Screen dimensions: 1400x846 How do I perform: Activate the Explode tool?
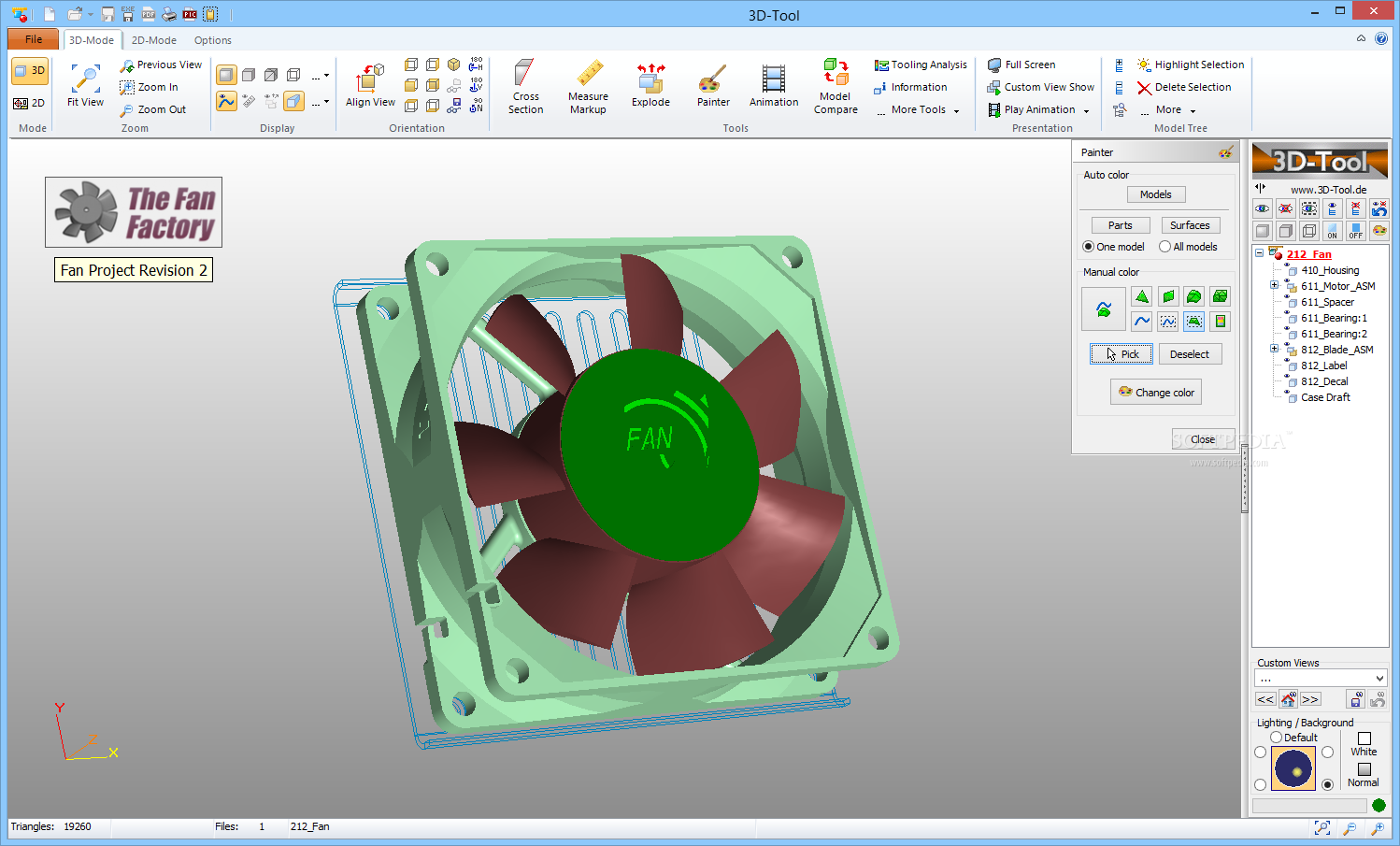point(650,84)
